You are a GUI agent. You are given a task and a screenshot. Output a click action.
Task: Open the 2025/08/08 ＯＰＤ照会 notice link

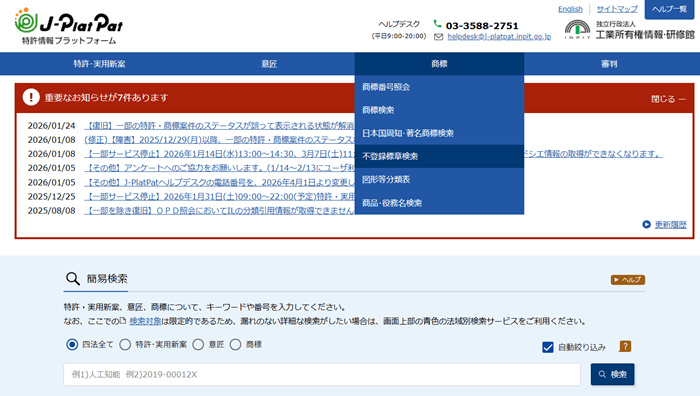tap(219, 211)
